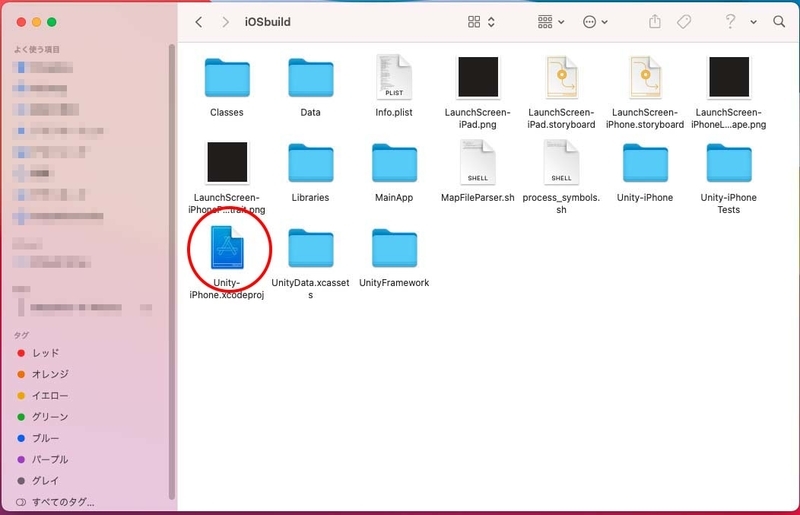This screenshot has height=515, width=800.
Task: Open the view mode up-down chevron selector
Action: pos(491,22)
